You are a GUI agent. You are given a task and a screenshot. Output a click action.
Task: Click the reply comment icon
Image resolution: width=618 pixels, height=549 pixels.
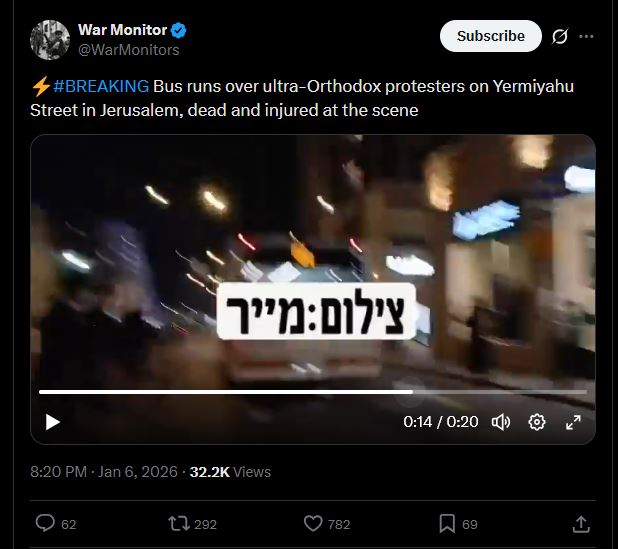click(45, 524)
